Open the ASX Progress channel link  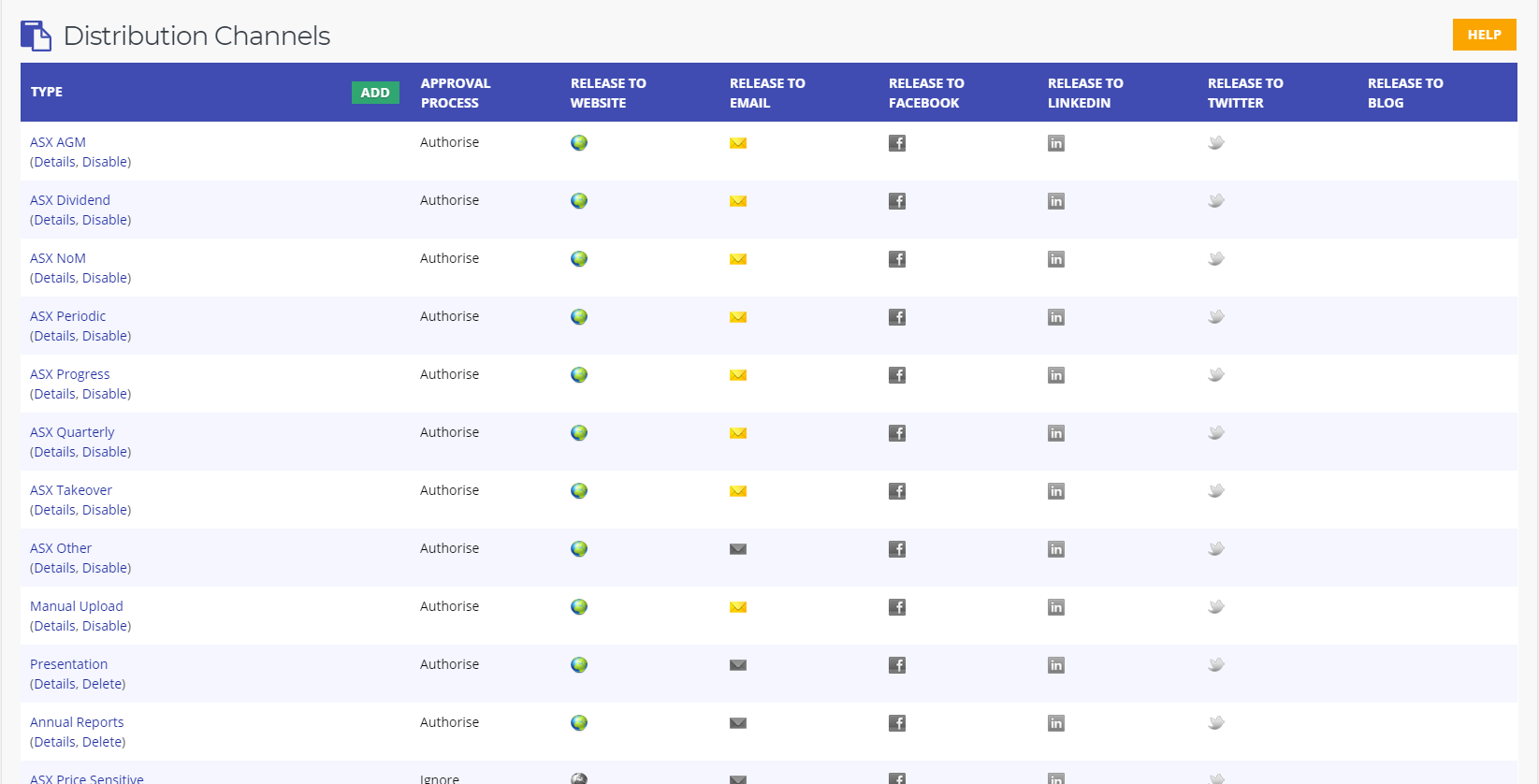[x=70, y=374]
